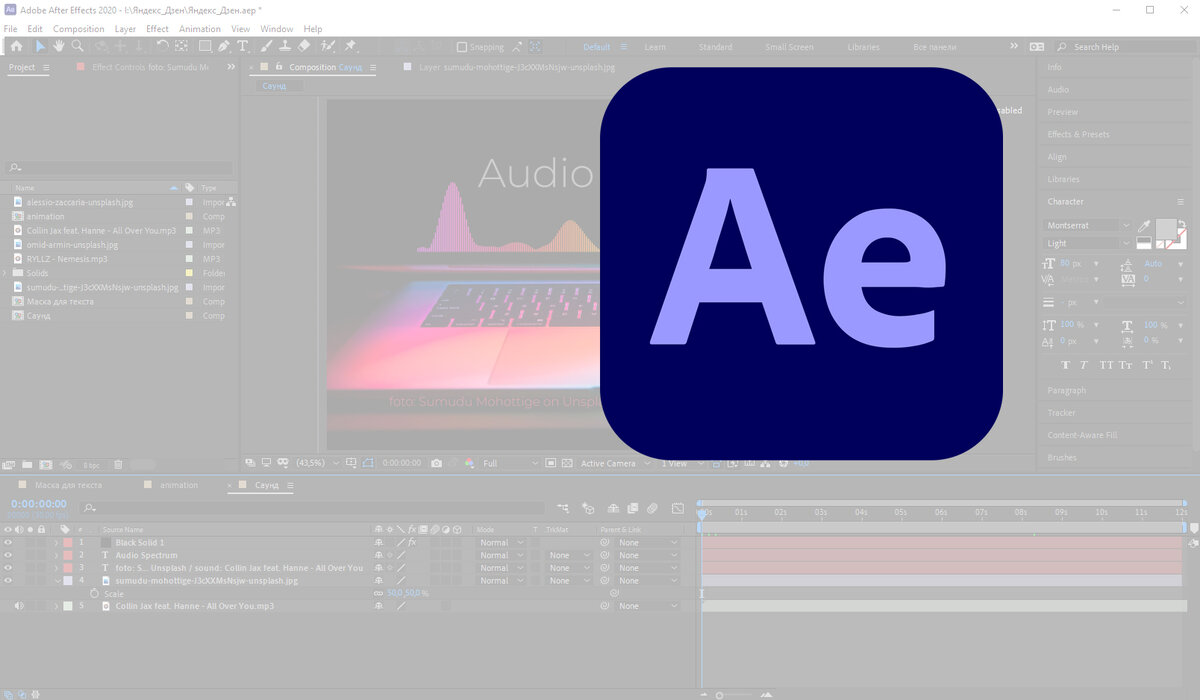This screenshot has width=1200, height=700.
Task: Open the Animation menu
Action: click(200, 29)
